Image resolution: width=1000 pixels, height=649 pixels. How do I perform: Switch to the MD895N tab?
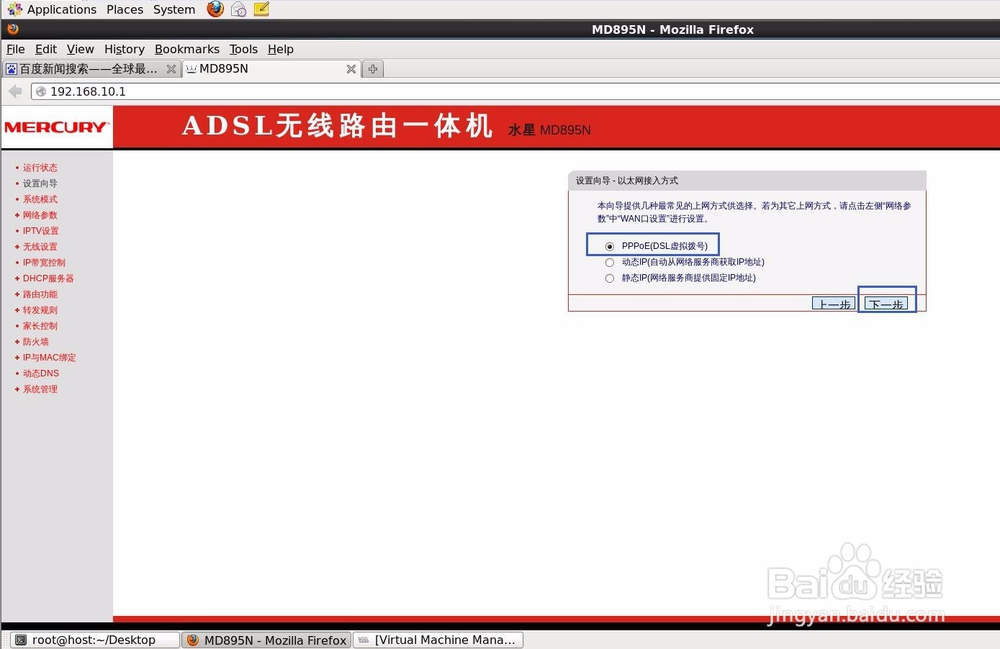click(271, 69)
